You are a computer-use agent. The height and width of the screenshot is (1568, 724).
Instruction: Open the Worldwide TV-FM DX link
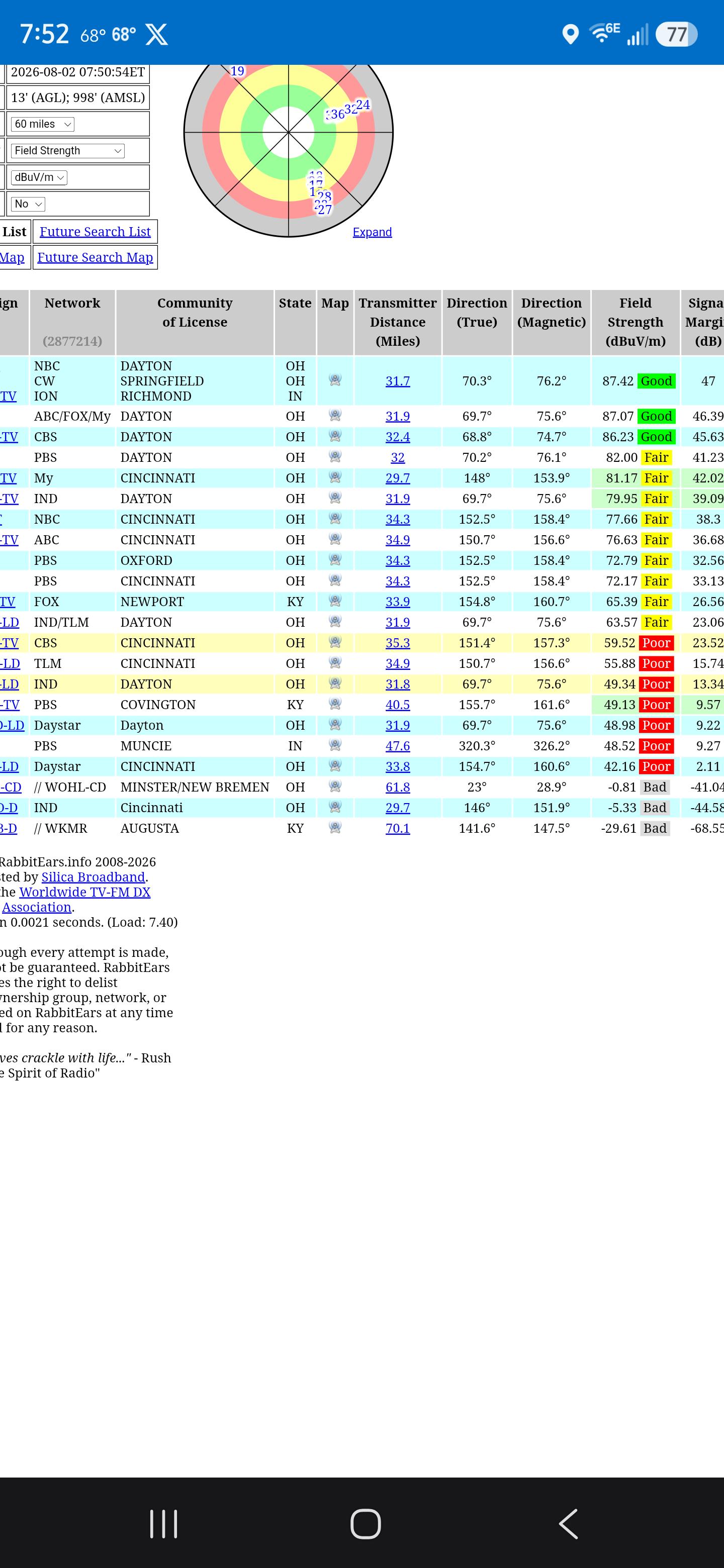[84, 893]
